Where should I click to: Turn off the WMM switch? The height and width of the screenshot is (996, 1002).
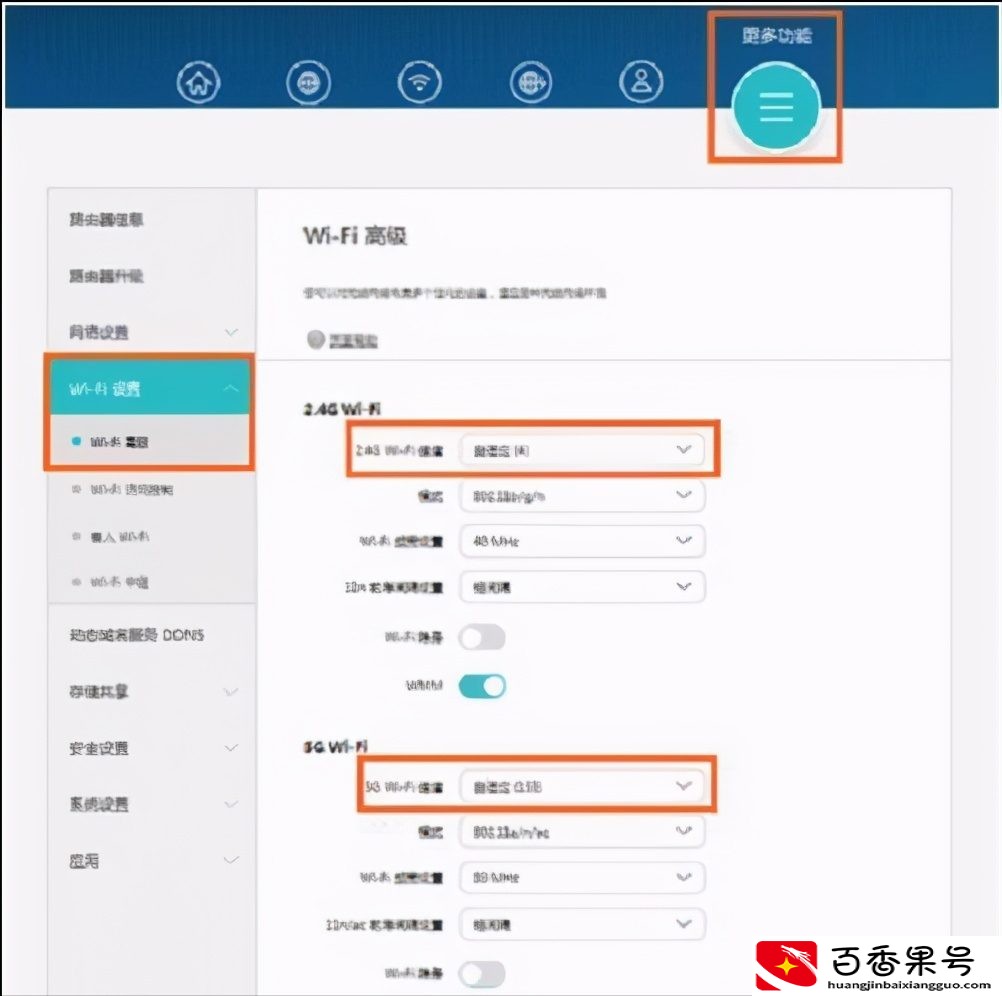pyautogui.click(x=482, y=686)
